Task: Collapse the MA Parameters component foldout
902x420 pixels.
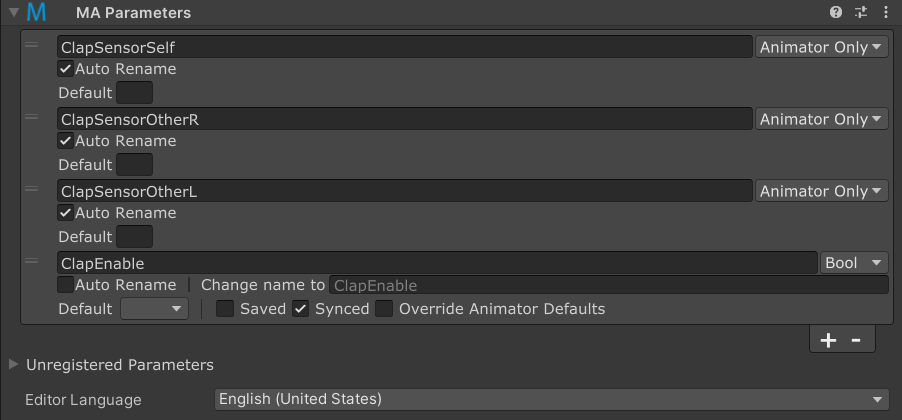Action: pos(14,12)
